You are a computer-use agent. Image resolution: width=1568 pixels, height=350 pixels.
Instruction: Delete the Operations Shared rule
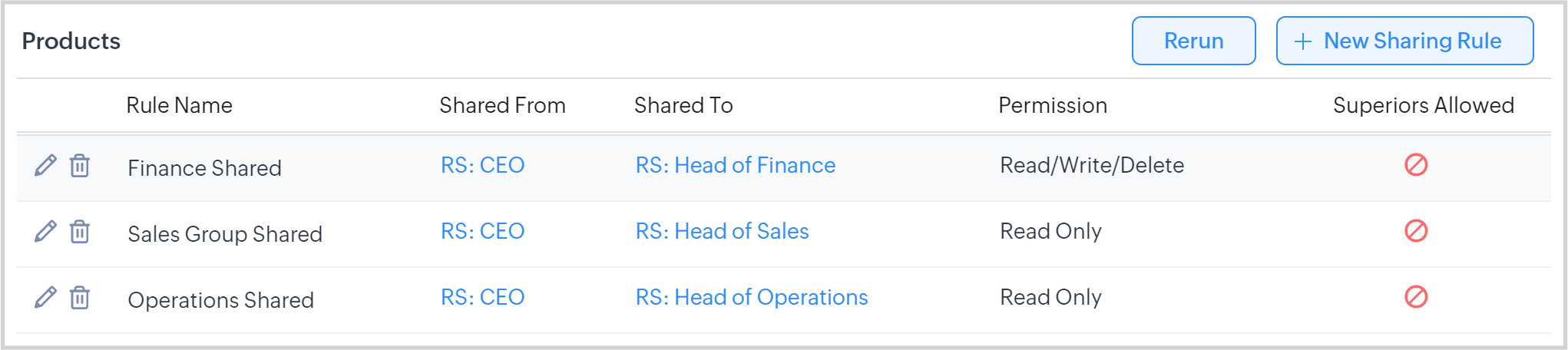point(80,297)
